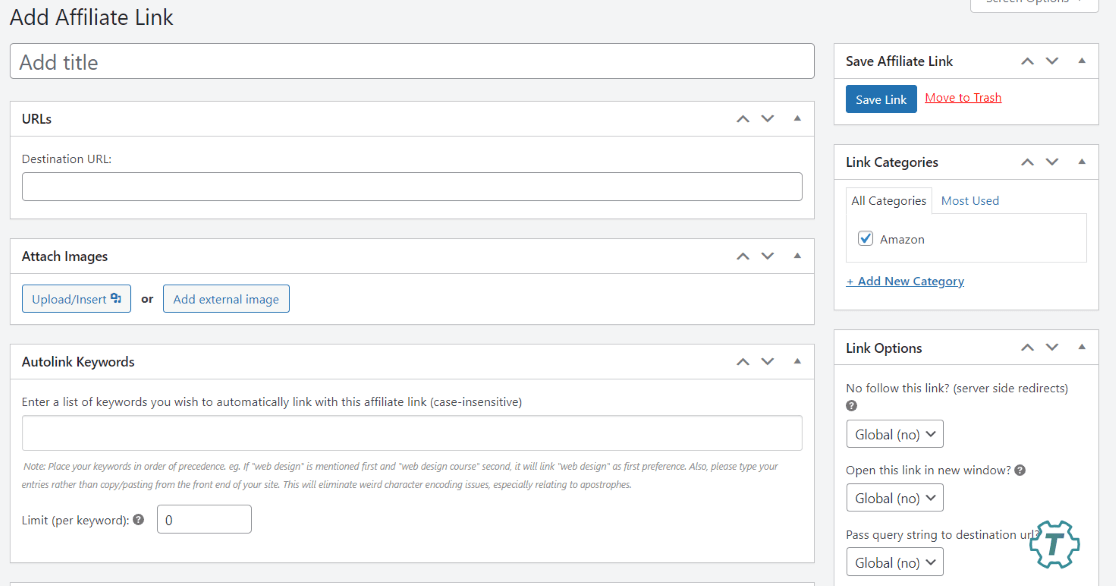Viewport: 1116px width, 586px height.
Task: Switch to the Most Used tab
Action: click(x=969, y=201)
